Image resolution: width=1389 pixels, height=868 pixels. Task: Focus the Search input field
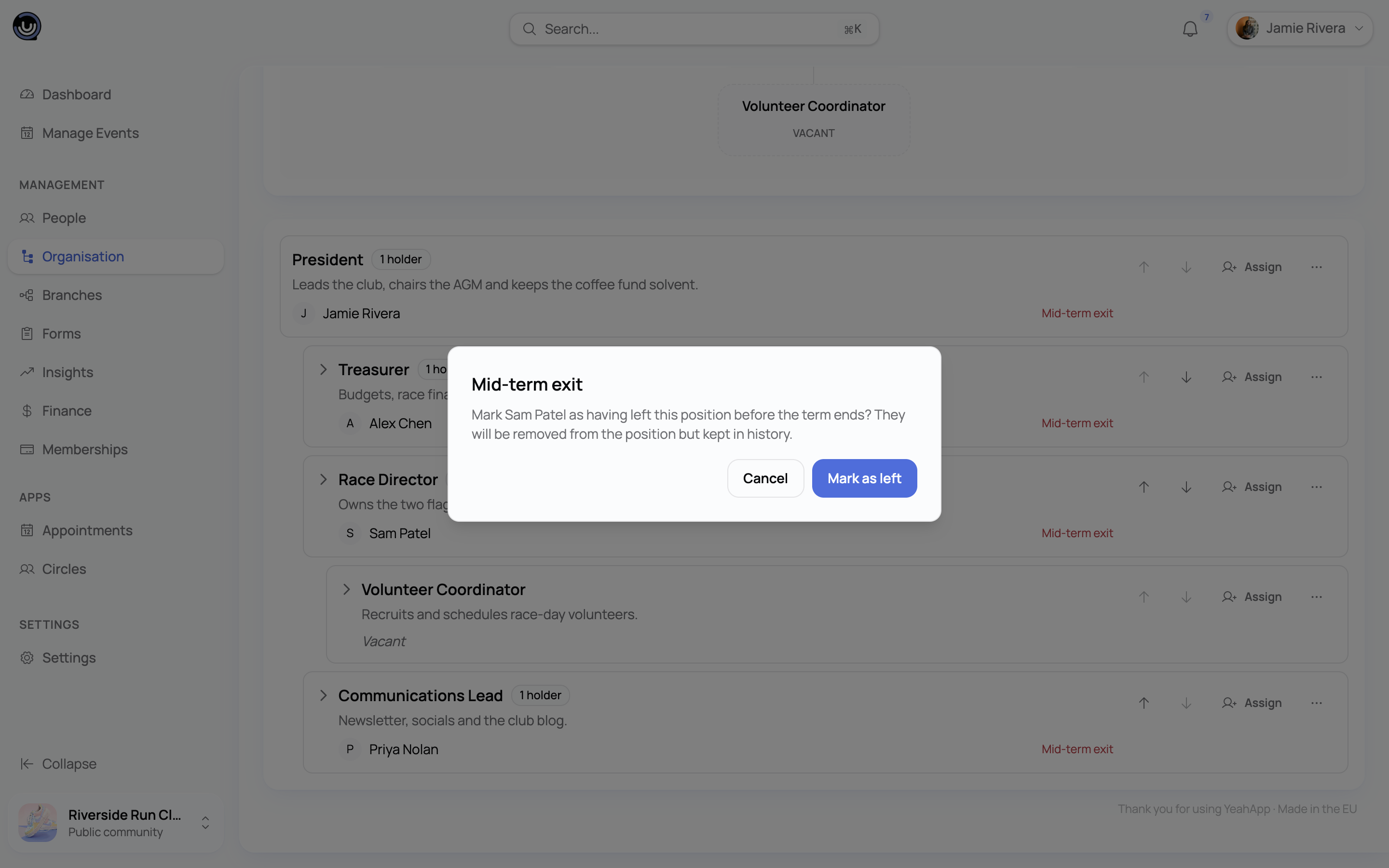694,29
